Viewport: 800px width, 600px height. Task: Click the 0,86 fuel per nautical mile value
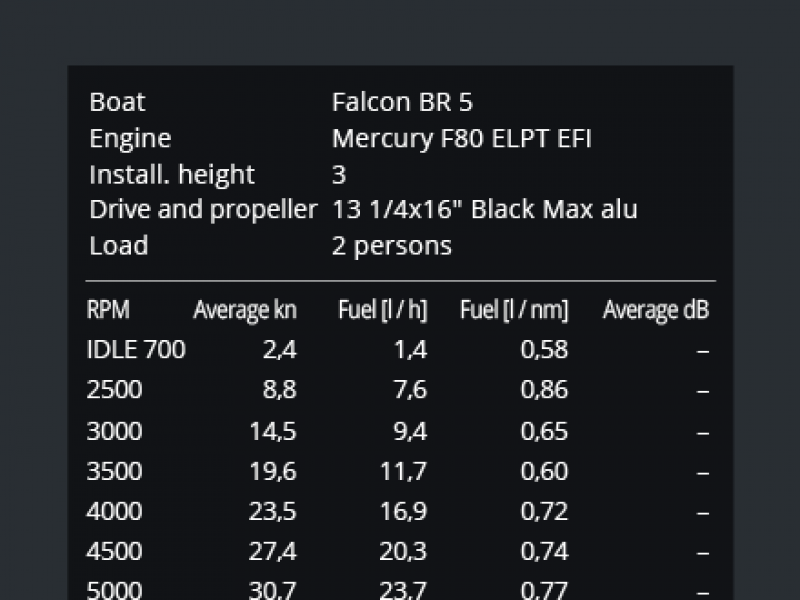click(x=544, y=390)
